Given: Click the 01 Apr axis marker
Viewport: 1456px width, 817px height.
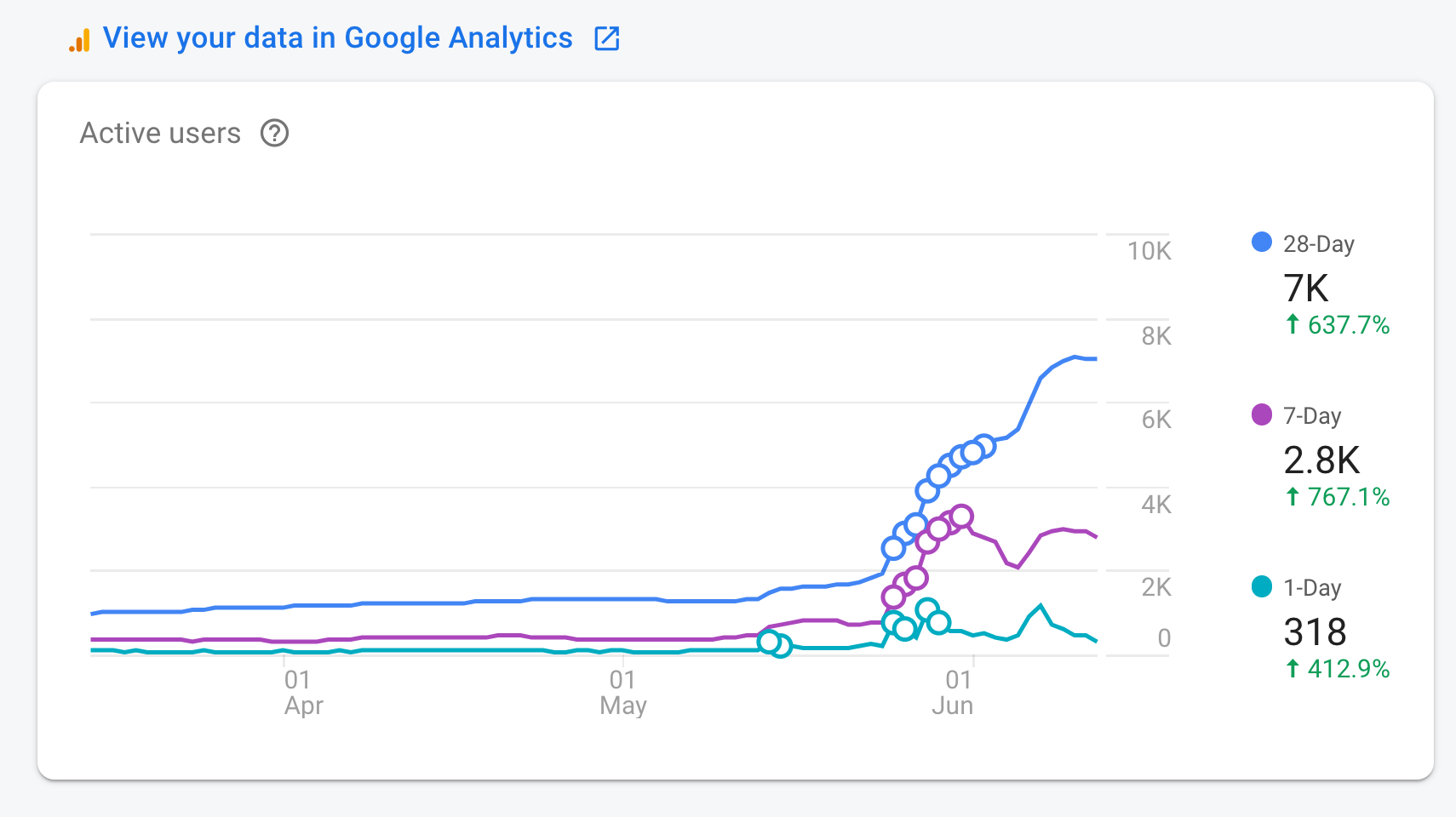Looking at the screenshot, I should click(x=303, y=693).
